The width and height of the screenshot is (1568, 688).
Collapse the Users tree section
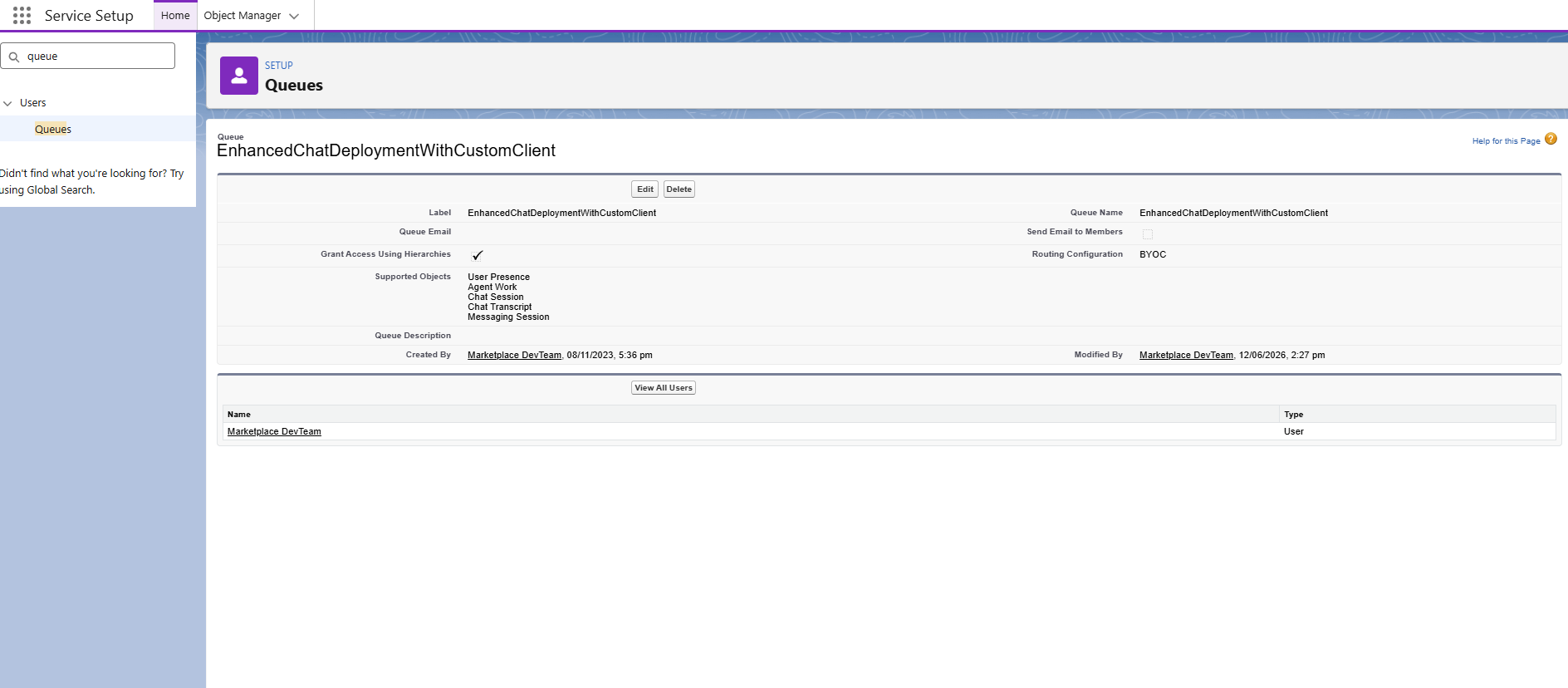click(8, 103)
